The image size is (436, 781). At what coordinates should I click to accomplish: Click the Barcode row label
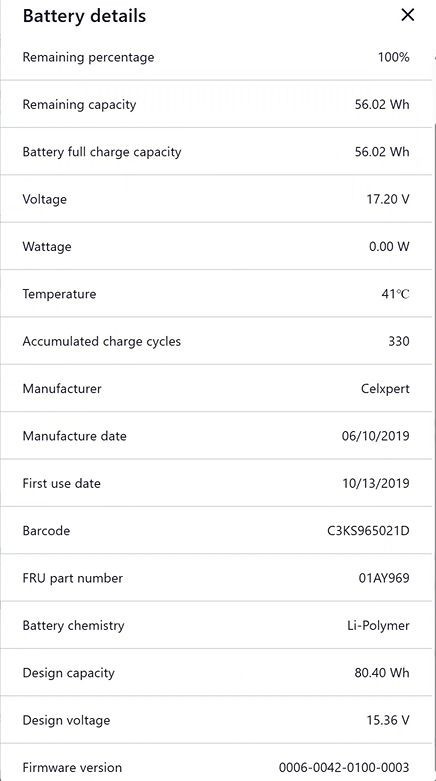click(x=46, y=530)
